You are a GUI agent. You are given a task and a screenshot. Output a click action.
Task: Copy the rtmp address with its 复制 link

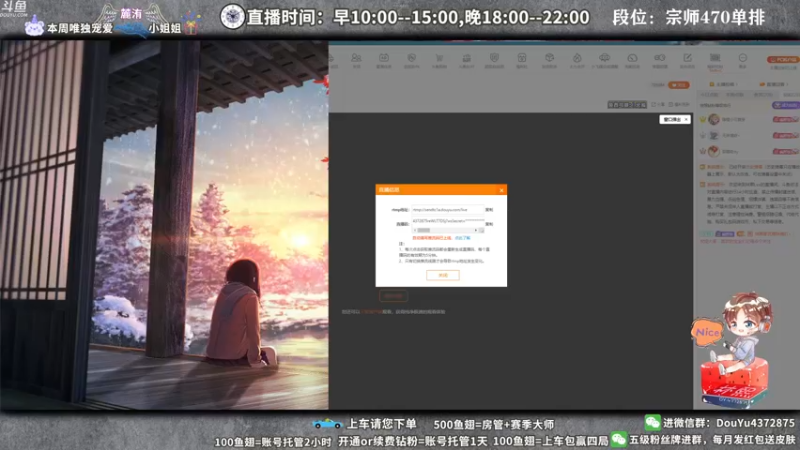[x=489, y=210]
